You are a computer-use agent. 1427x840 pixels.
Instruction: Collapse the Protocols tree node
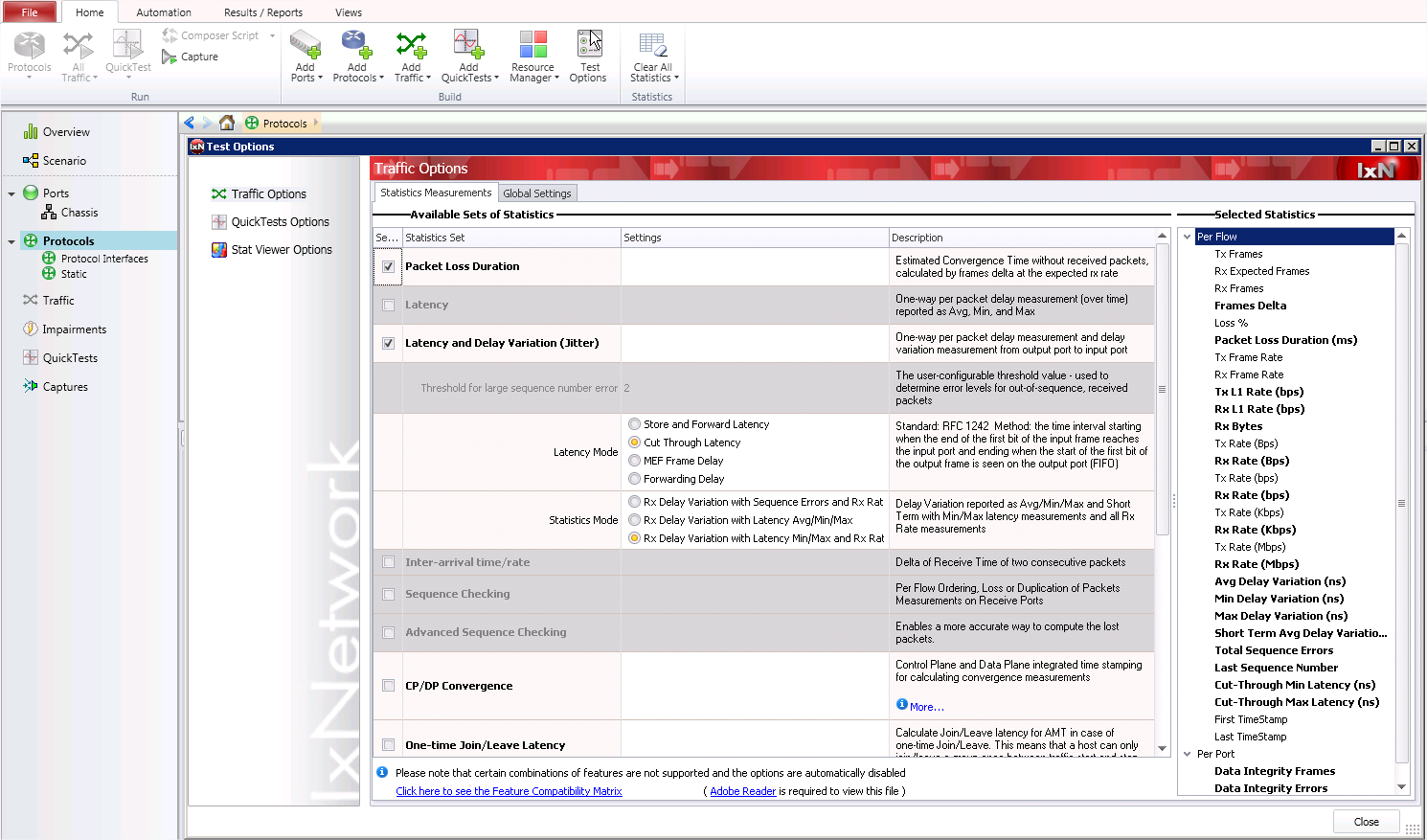(x=11, y=241)
